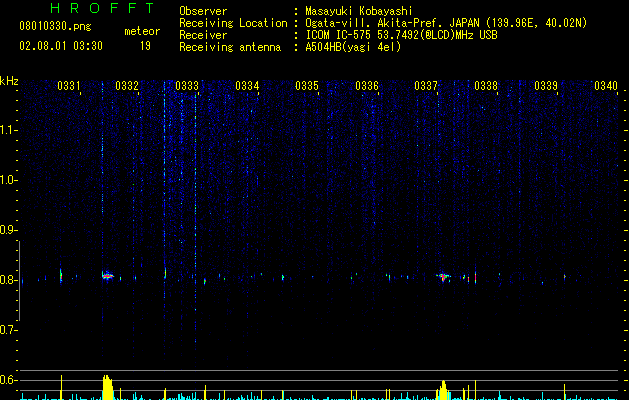Screen dimensions: 629x400
Task: Click the 0340 time marker
Action: coord(606,85)
